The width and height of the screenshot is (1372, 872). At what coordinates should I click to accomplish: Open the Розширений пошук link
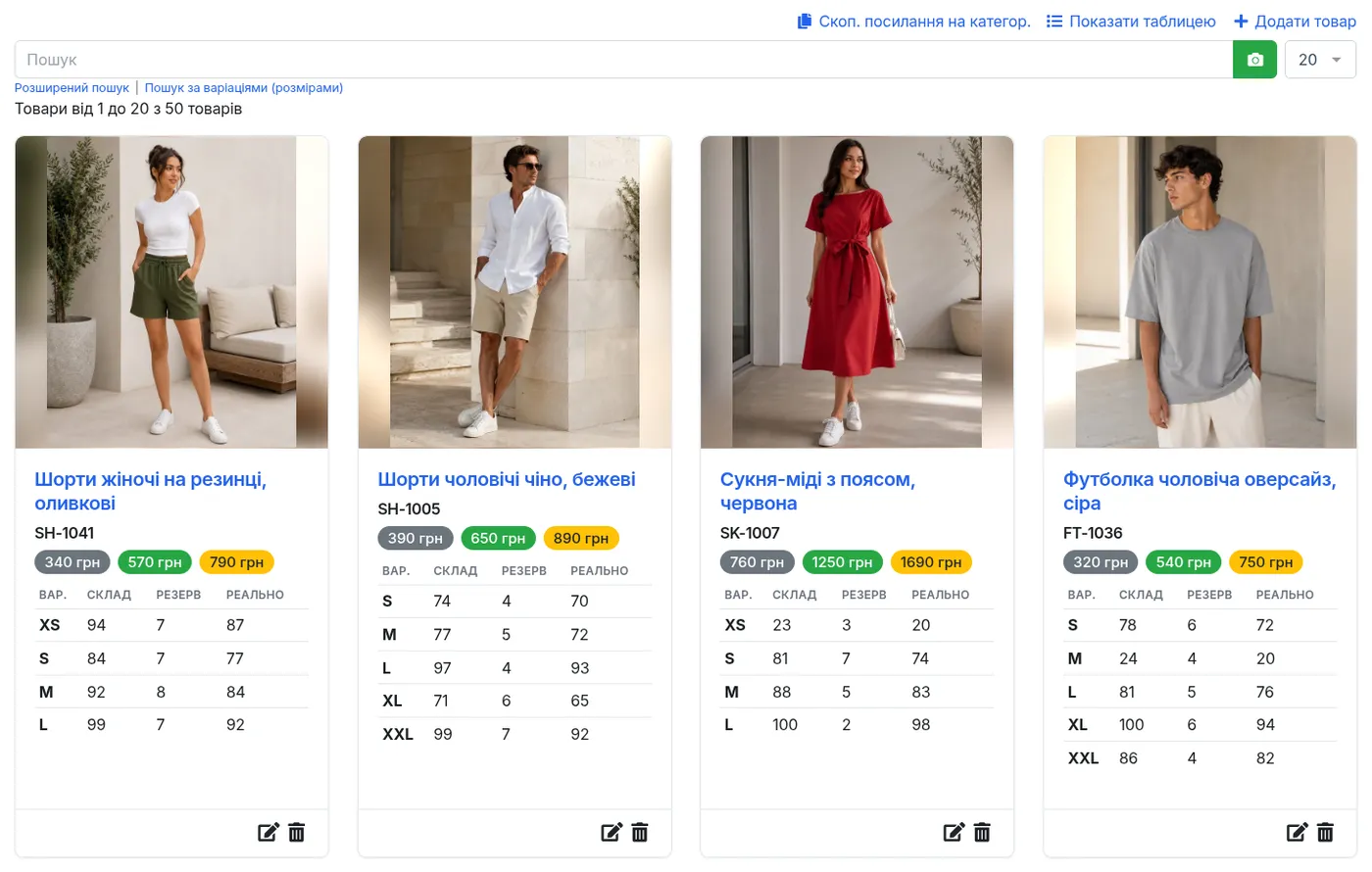click(72, 88)
